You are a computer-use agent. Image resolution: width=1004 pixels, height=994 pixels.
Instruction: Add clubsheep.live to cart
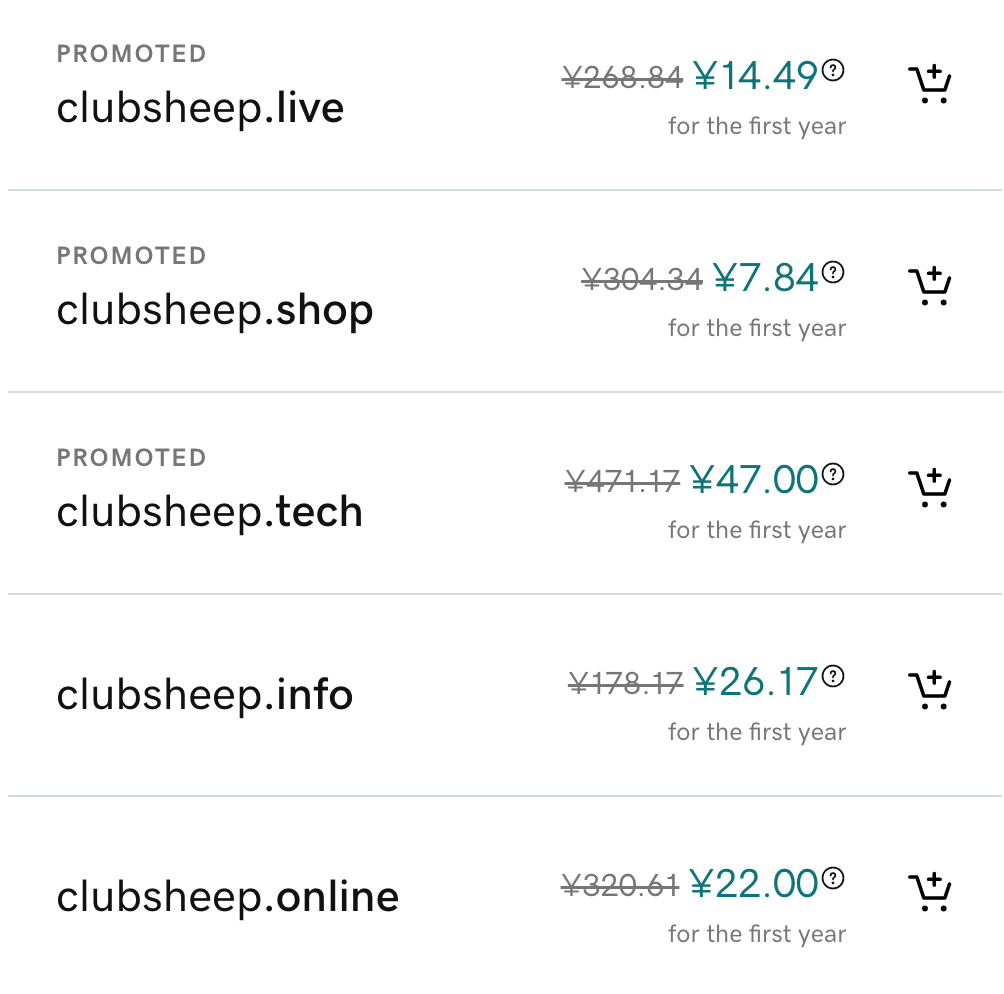[x=930, y=84]
